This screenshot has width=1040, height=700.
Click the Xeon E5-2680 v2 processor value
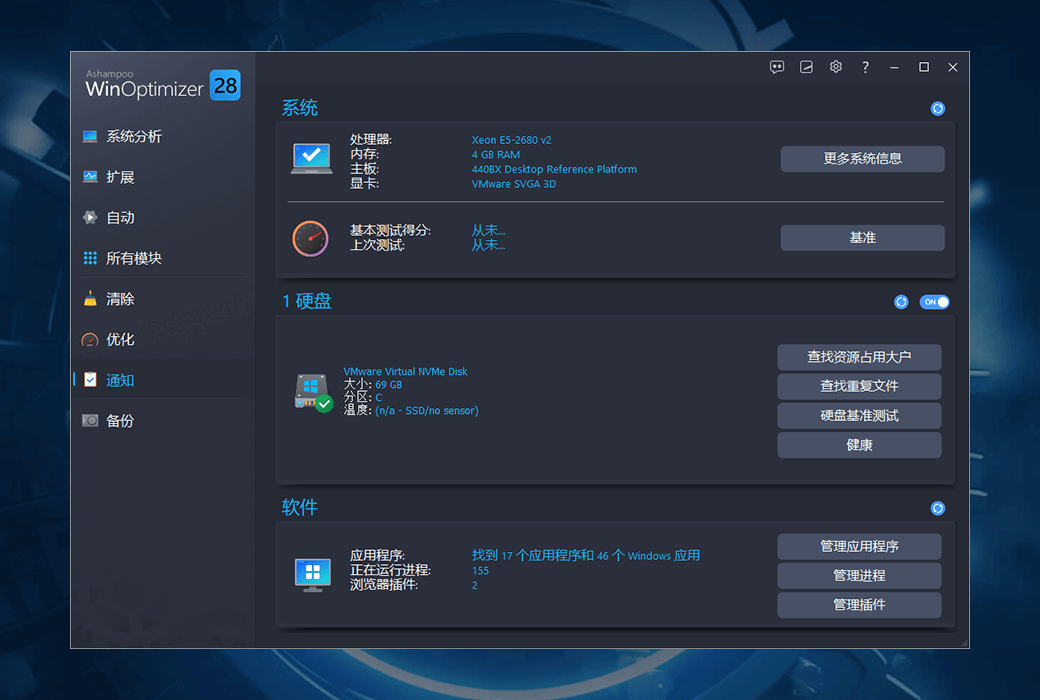[511, 140]
